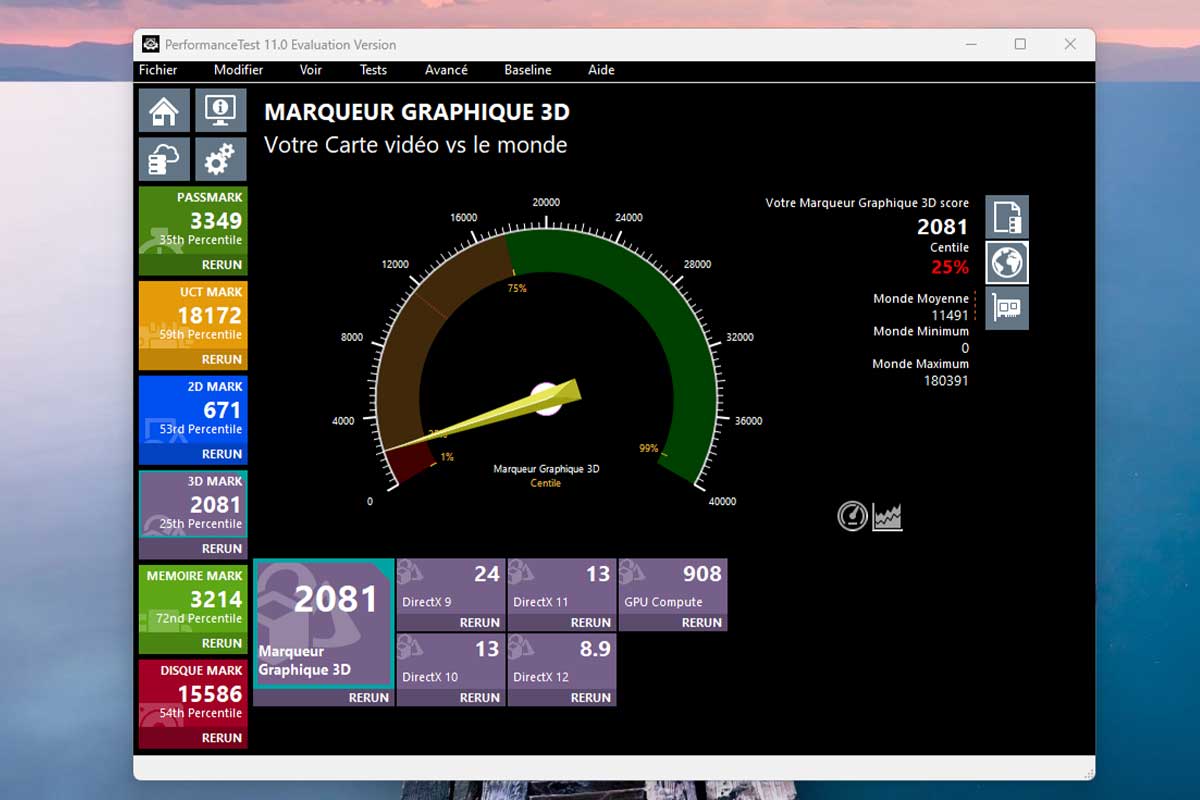1200x800 pixels.
Task: Switch to the speedometer gauge view icon
Action: [x=852, y=516]
